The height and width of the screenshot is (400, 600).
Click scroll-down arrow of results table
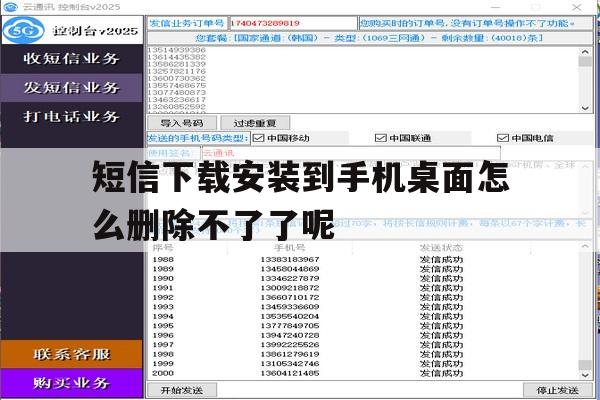click(x=585, y=375)
